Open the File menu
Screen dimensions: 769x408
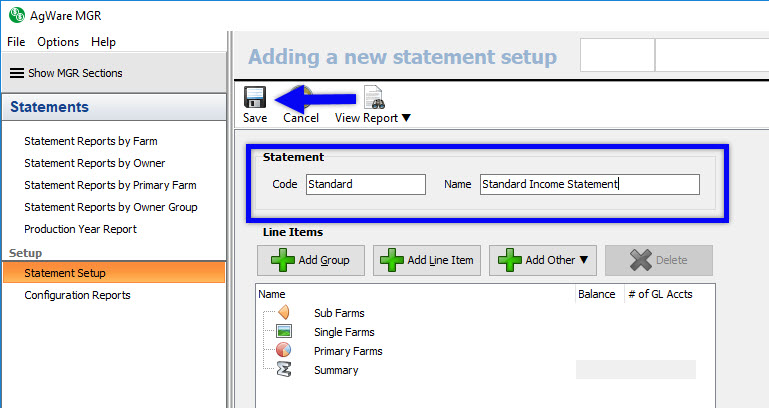16,42
